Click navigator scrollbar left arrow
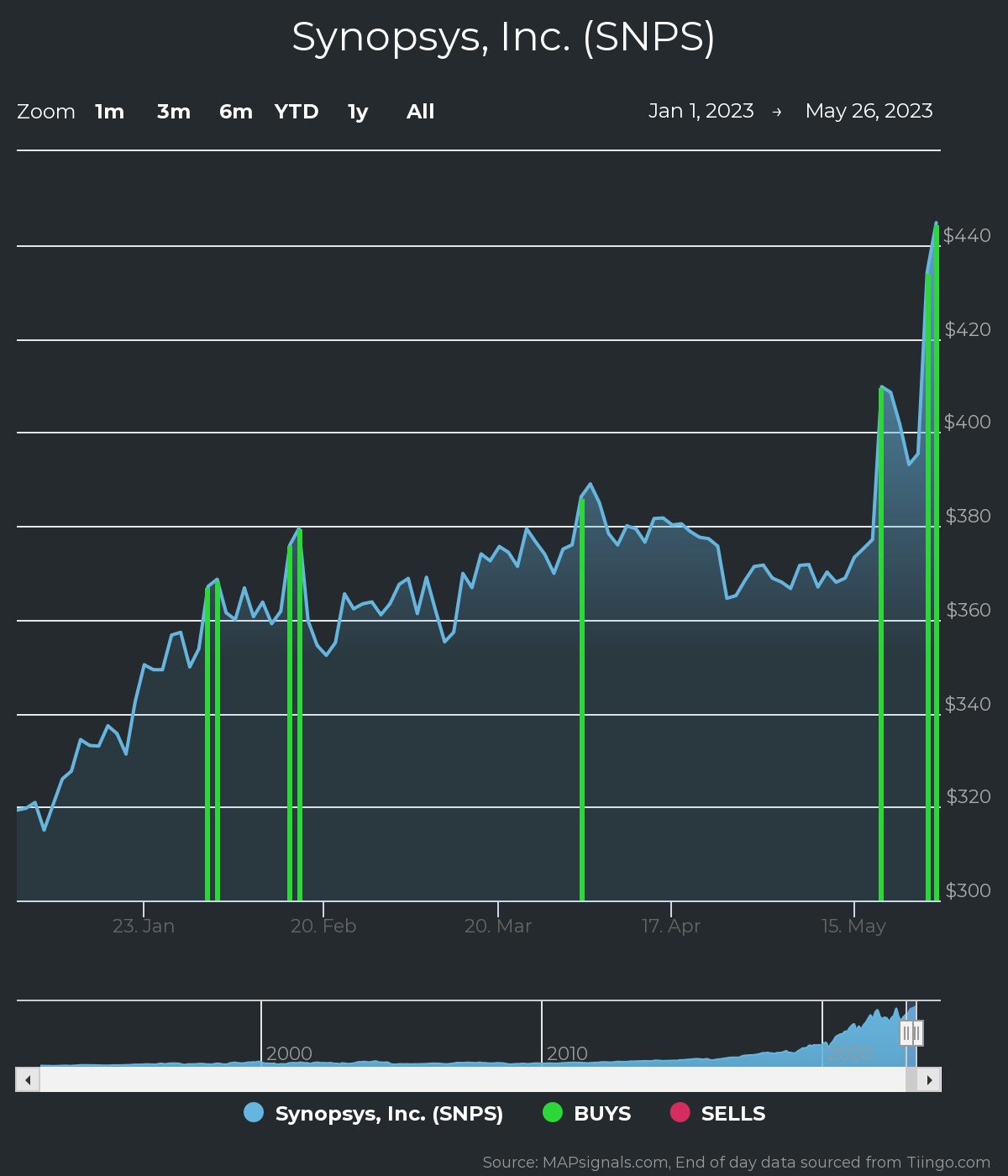The image size is (1008, 1176). click(x=28, y=1079)
